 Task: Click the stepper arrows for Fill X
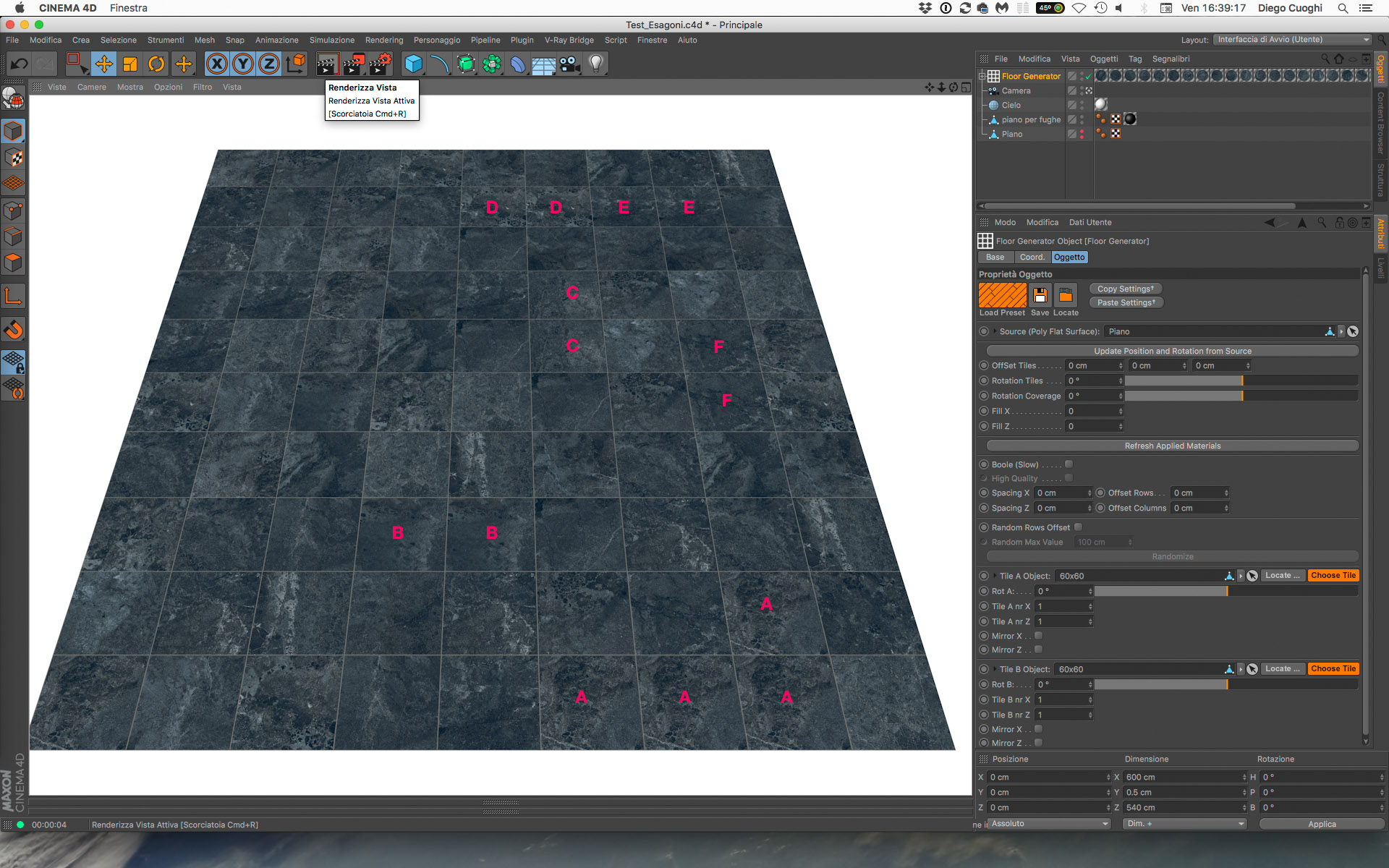1121,411
